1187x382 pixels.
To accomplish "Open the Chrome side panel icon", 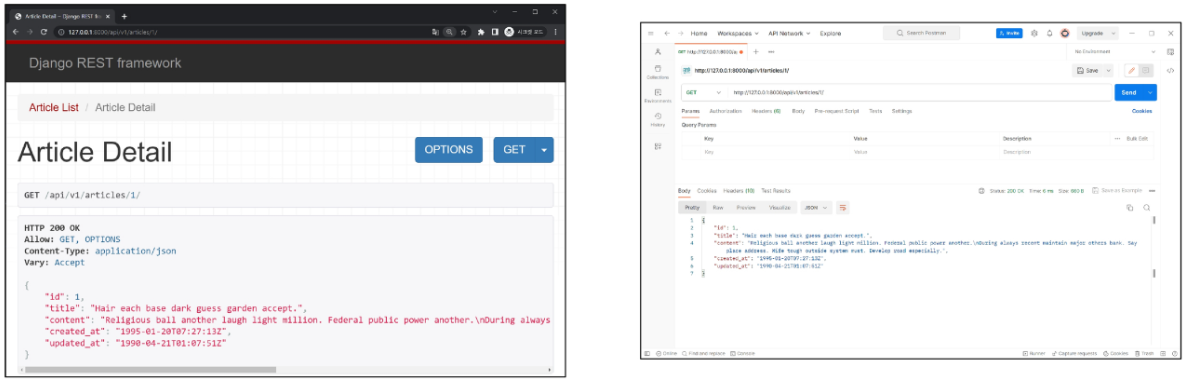I will pos(494,33).
